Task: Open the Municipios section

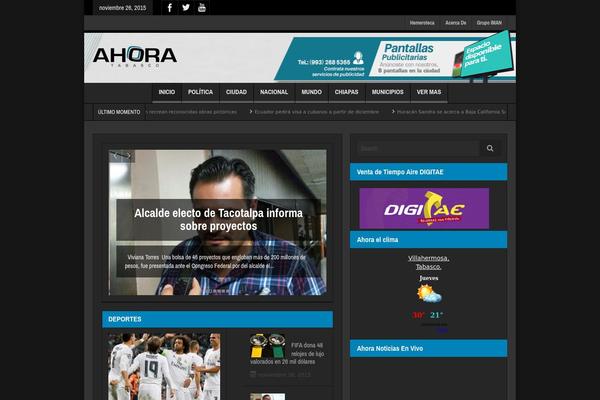Action: [388, 92]
